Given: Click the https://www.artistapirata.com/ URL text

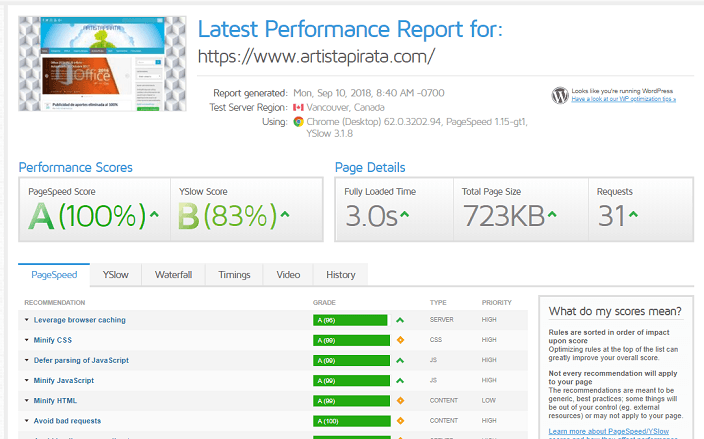Looking at the screenshot, I should pos(316,57).
